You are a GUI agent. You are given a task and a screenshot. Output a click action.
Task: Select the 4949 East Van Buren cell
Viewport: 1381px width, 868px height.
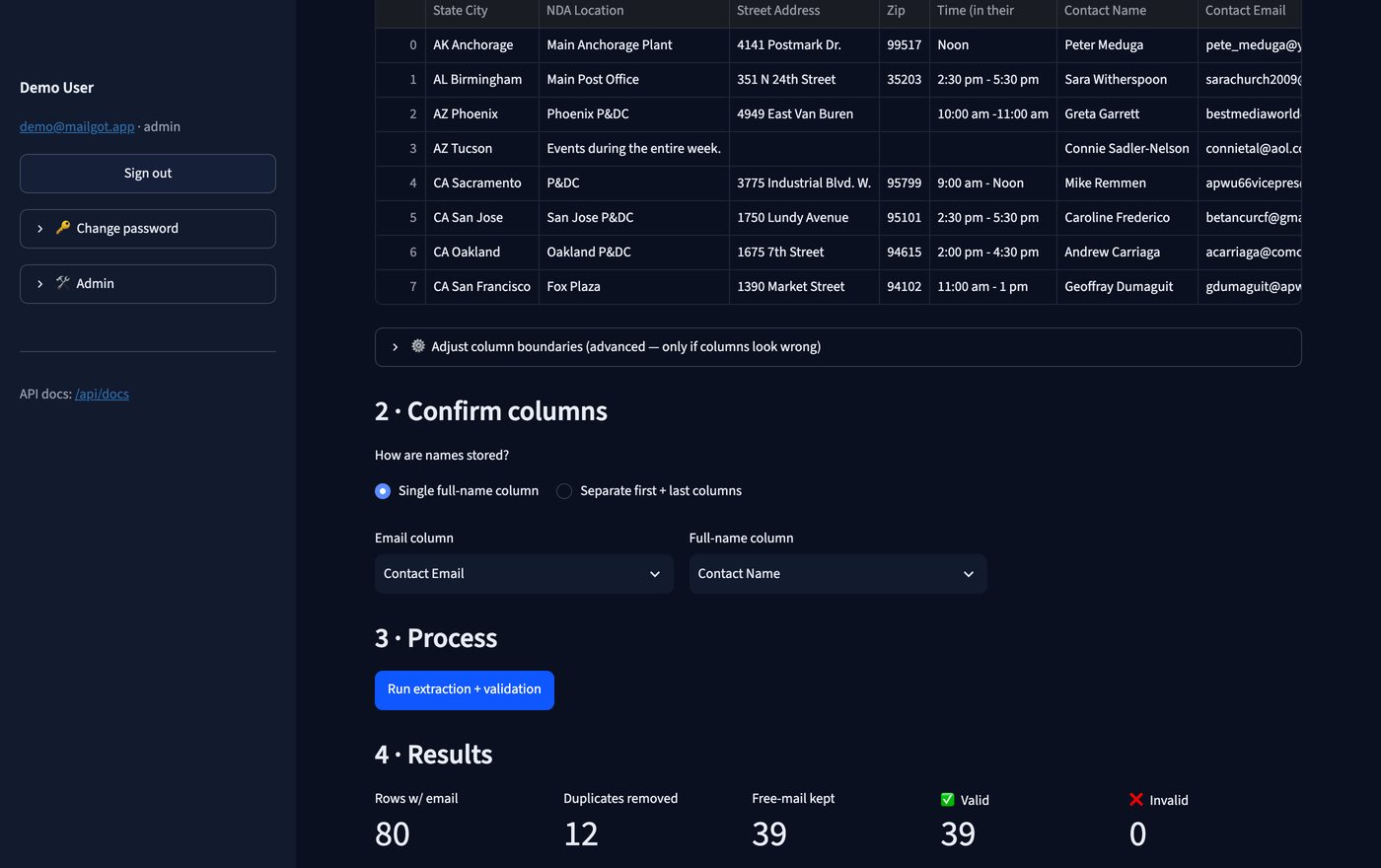tap(805, 114)
